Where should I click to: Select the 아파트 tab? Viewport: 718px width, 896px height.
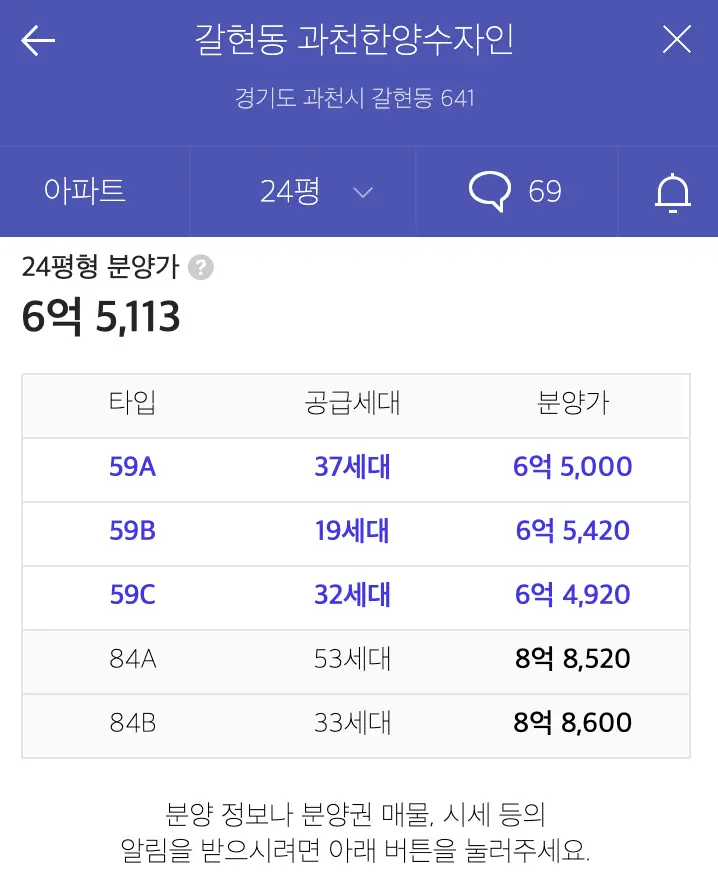point(85,191)
